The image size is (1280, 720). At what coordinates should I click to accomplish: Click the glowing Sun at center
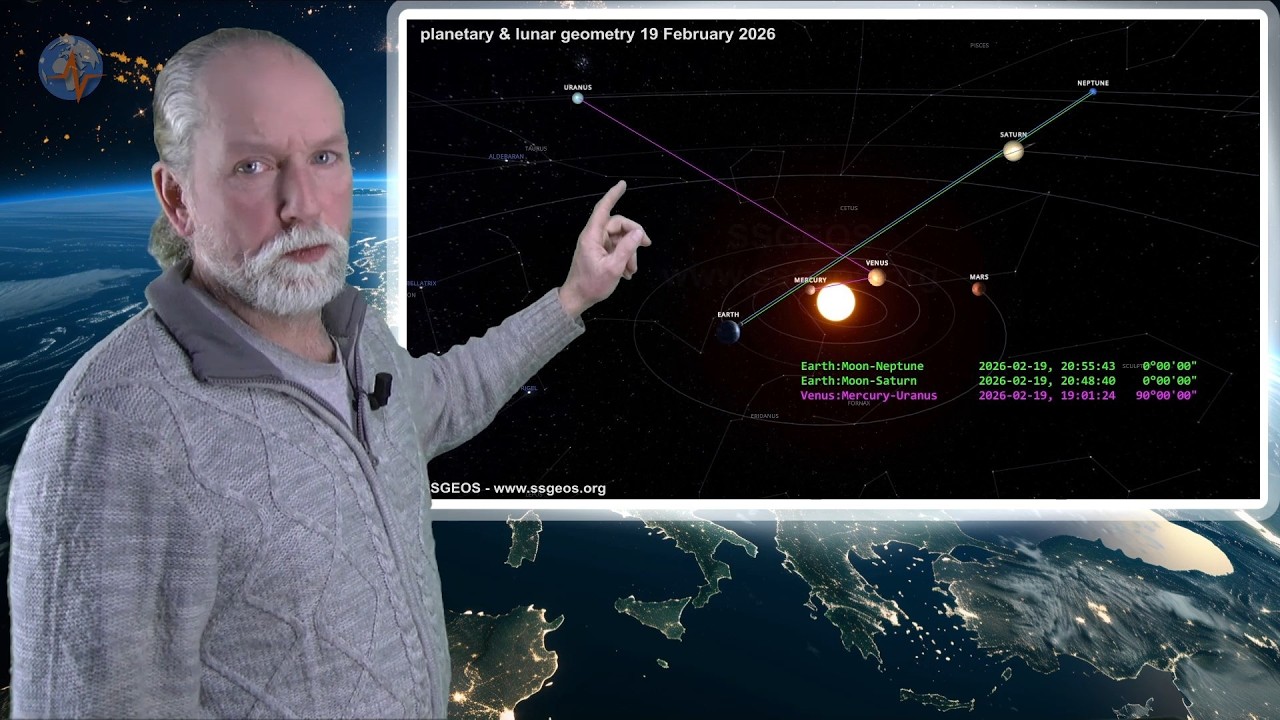[836, 302]
